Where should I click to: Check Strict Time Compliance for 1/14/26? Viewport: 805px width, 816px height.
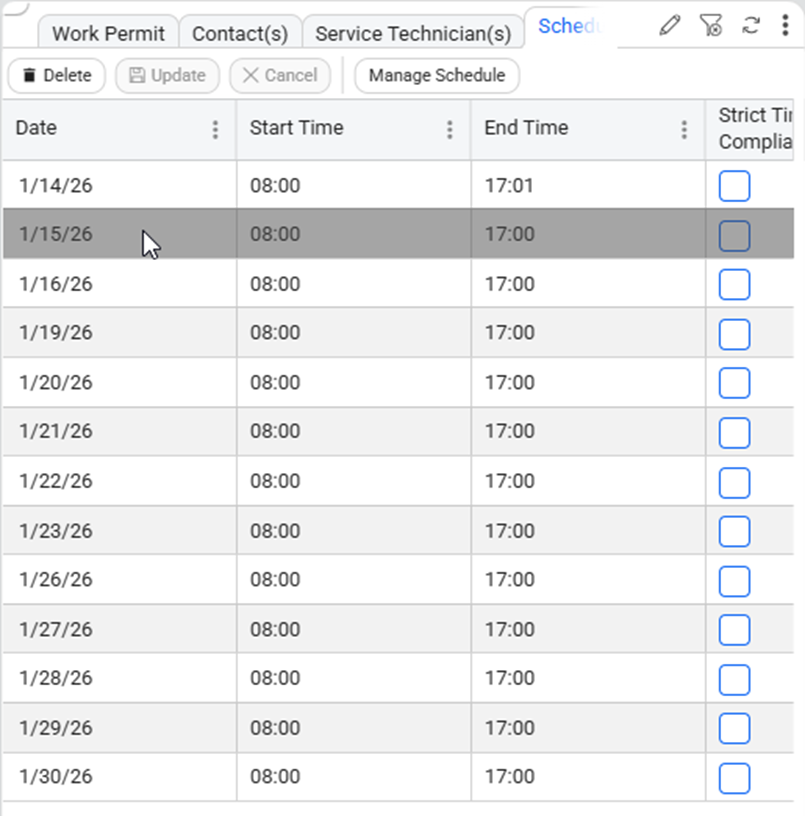[734, 186]
